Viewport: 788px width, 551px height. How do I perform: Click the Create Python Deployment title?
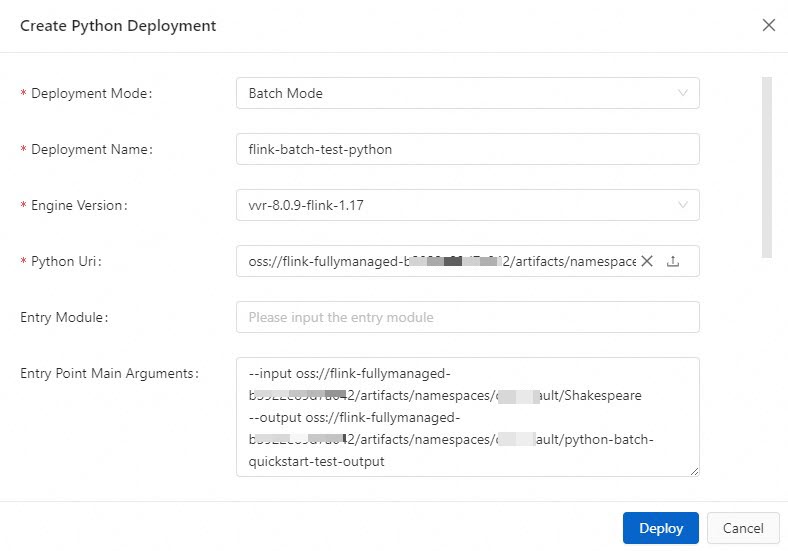pyautogui.click(x=118, y=26)
